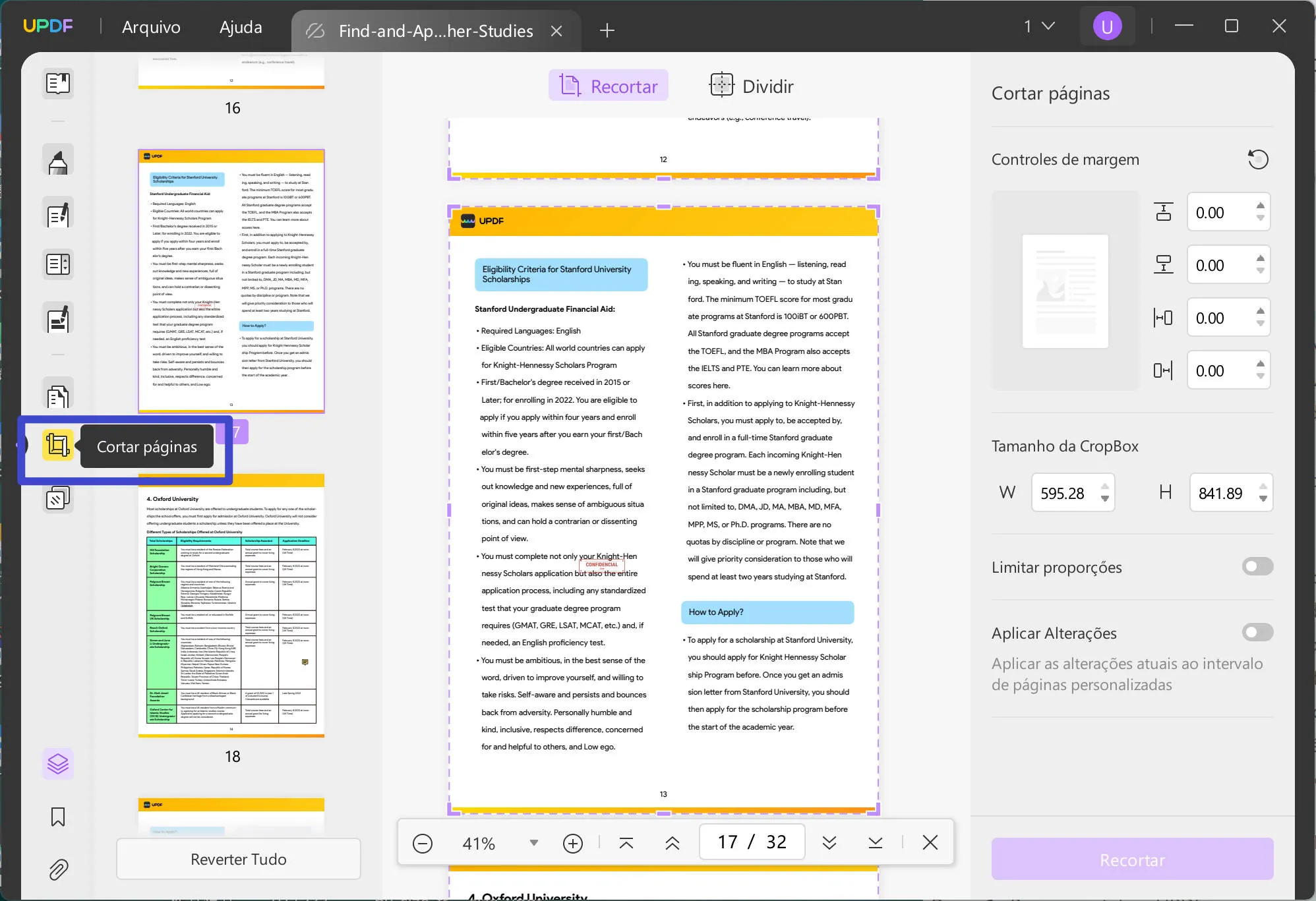Image resolution: width=1316 pixels, height=901 pixels.
Task: Select the fill and sign sidebar icon
Action: [x=58, y=318]
